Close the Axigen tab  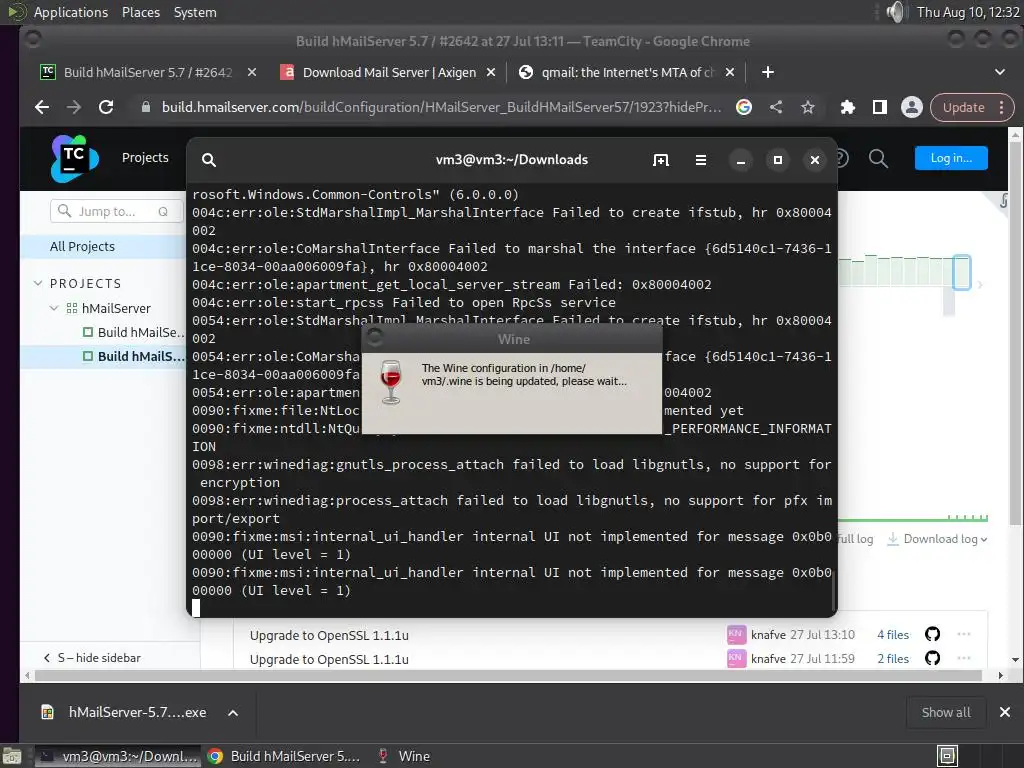(491, 72)
